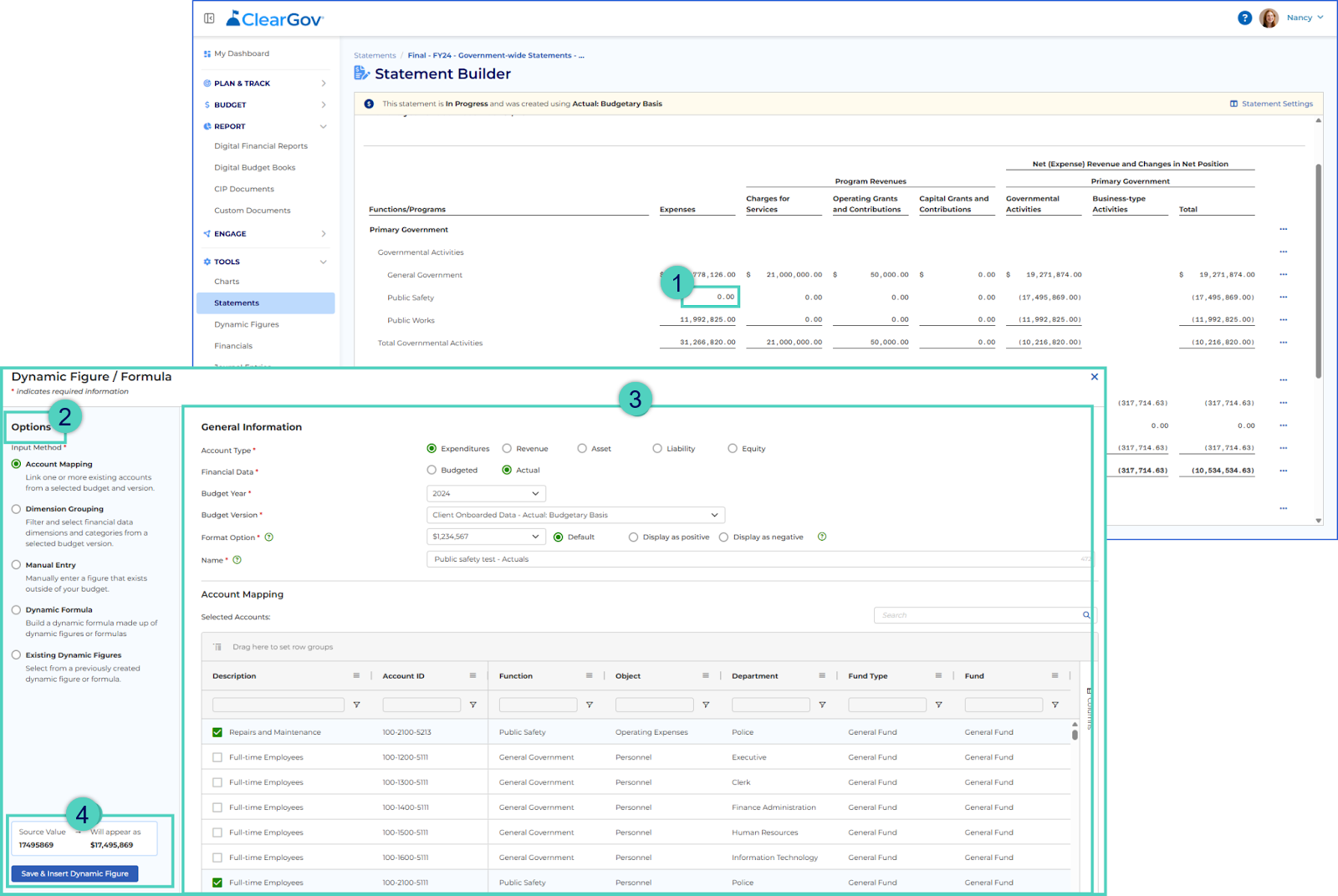Screen dimensions: 1338x896
Task: Collapse sidebar using the panel toggle icon
Action: click(209, 18)
